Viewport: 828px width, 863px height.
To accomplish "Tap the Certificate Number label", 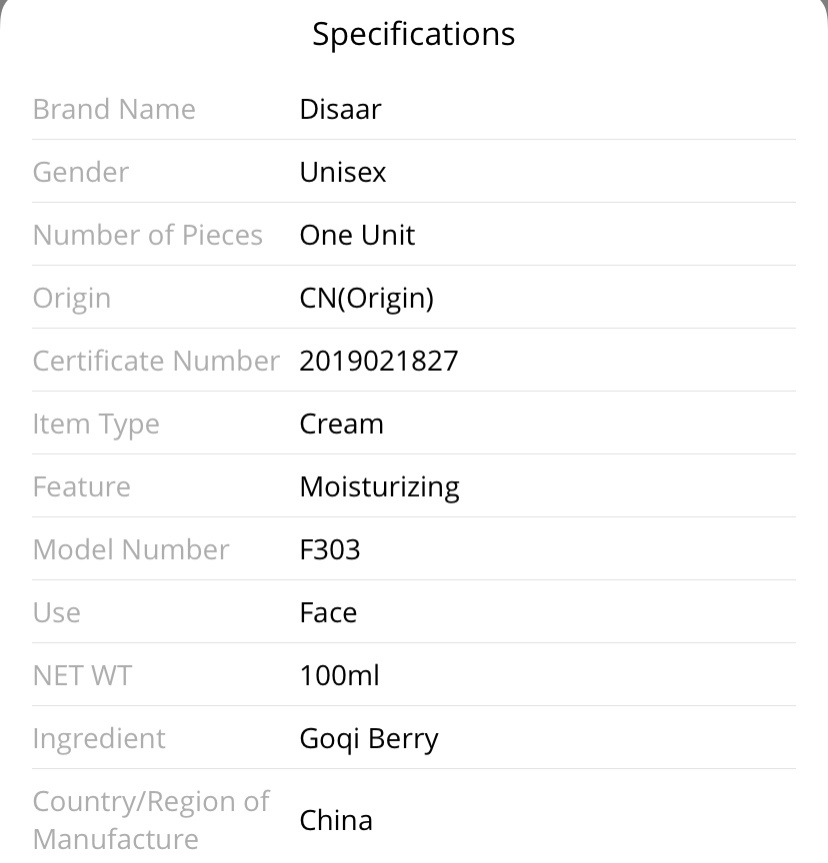I will [156, 361].
